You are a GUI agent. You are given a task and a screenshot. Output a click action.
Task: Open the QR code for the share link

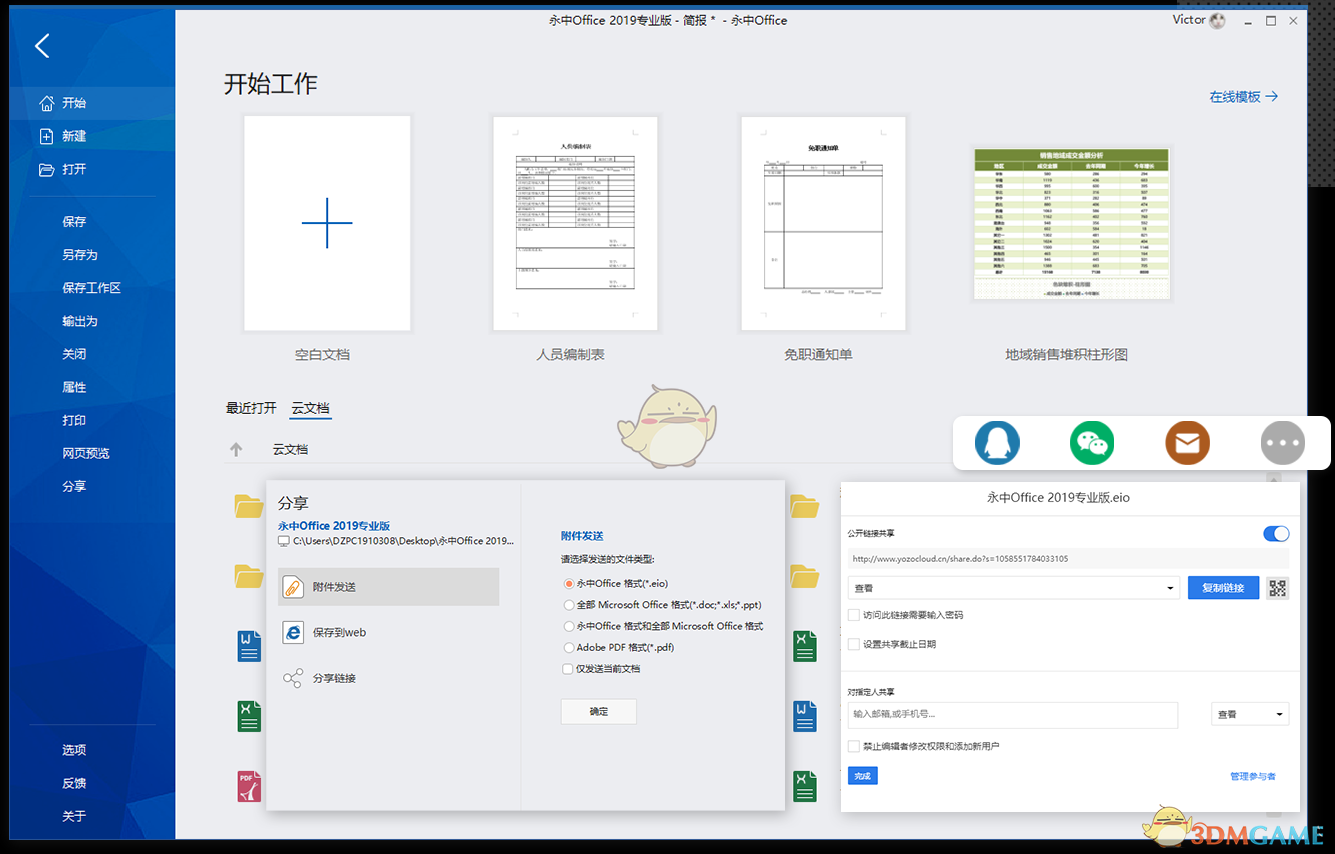[1277, 588]
